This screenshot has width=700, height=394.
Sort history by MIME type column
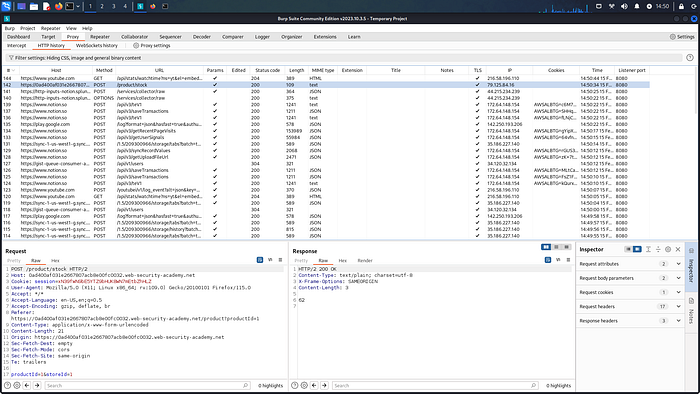[323, 70]
